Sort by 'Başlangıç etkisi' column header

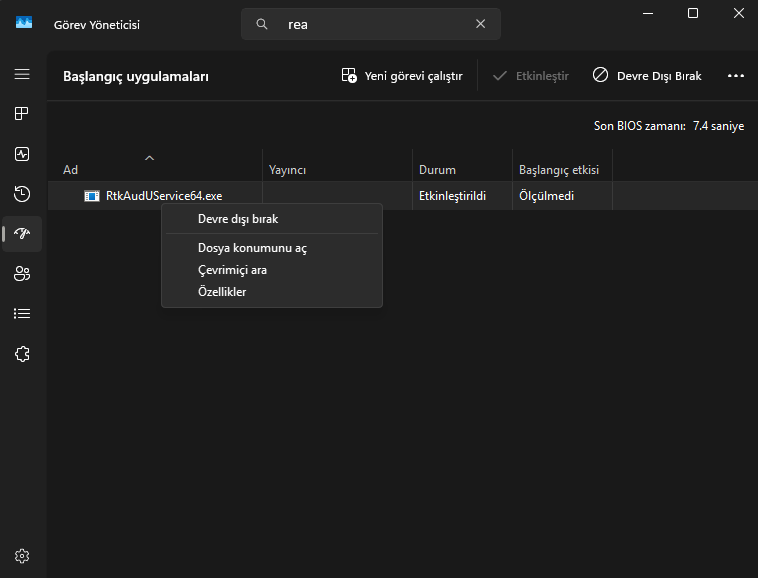[562, 165]
